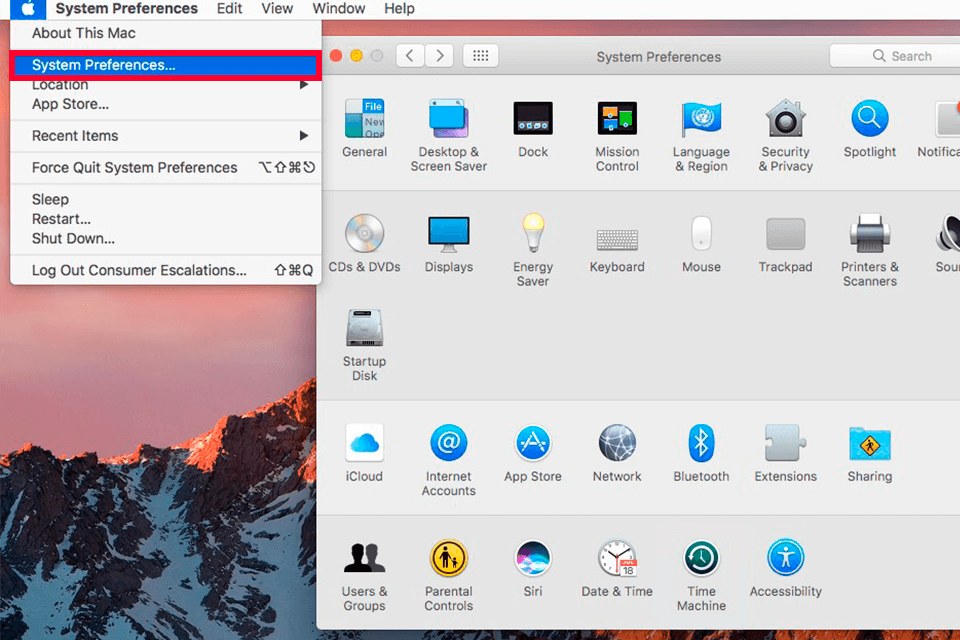Open the General preferences pane
Viewport: 960px width, 640px height.
(x=364, y=128)
